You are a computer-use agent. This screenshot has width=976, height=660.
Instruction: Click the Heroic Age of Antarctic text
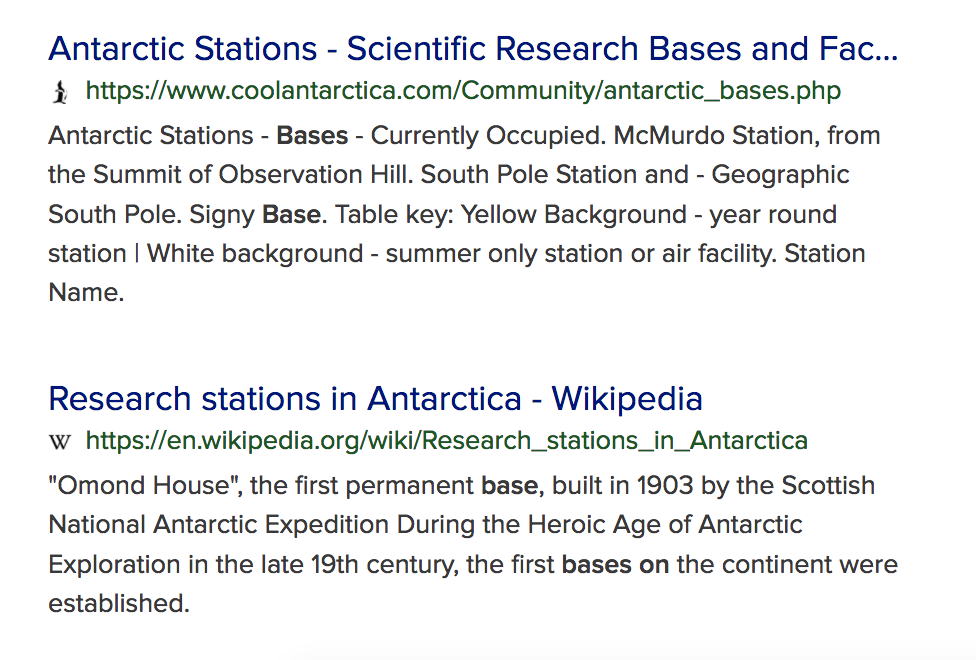click(665, 524)
